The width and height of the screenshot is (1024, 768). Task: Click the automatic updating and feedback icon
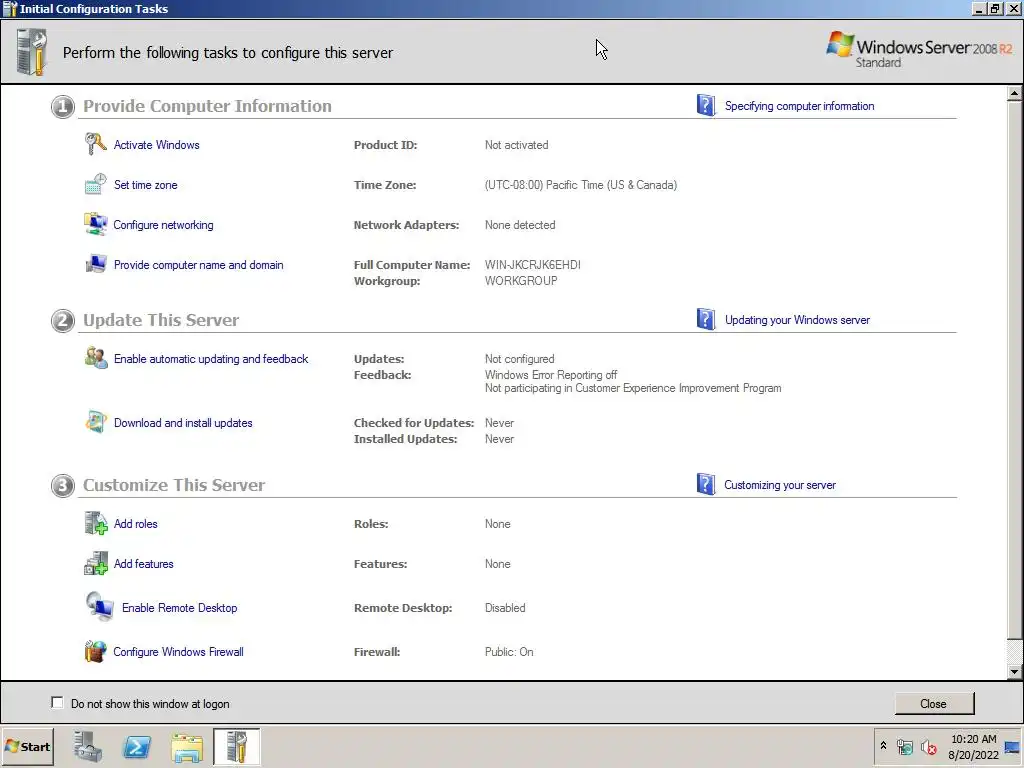[x=96, y=358]
